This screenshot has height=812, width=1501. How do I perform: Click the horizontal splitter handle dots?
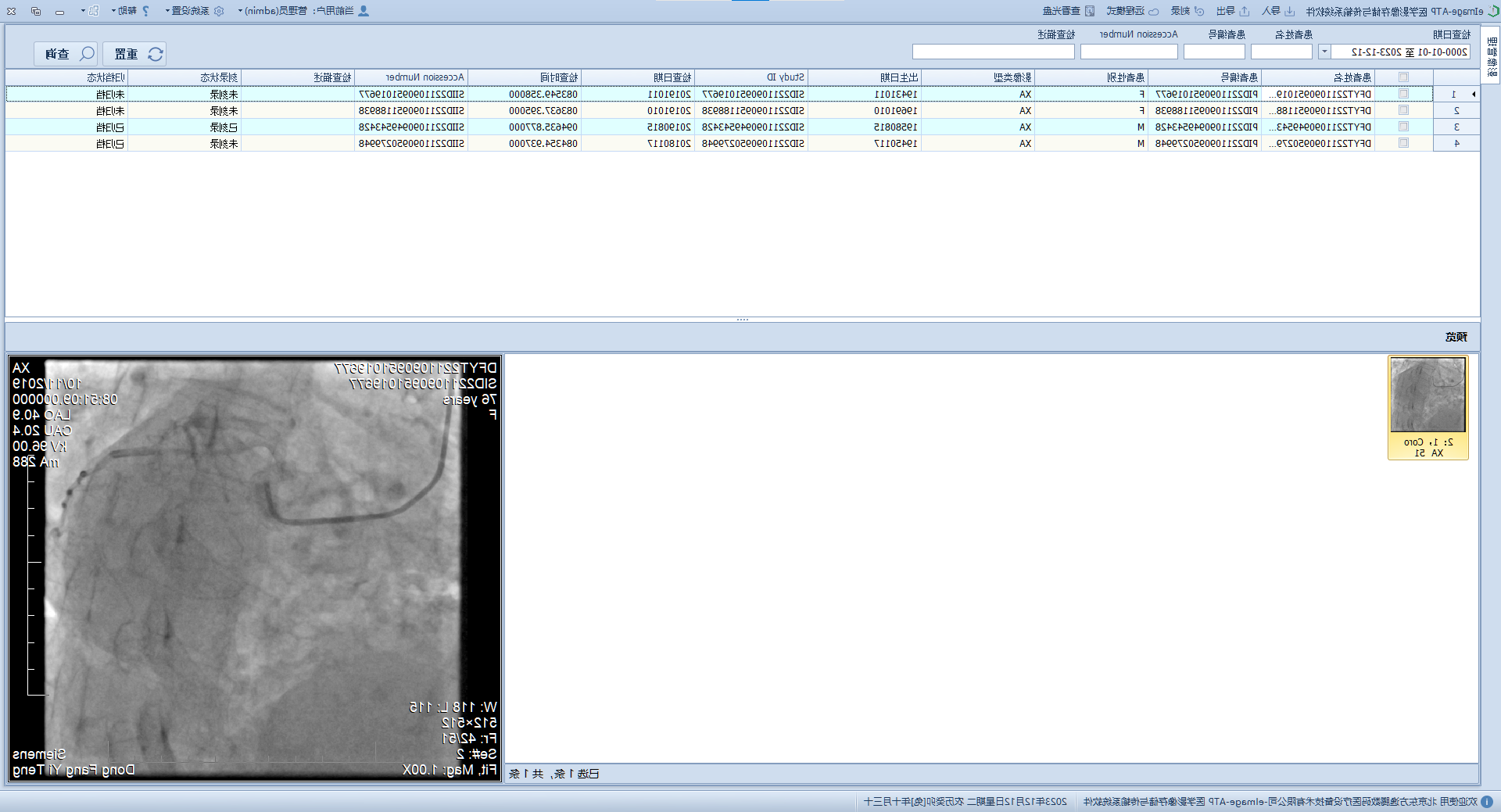742,320
